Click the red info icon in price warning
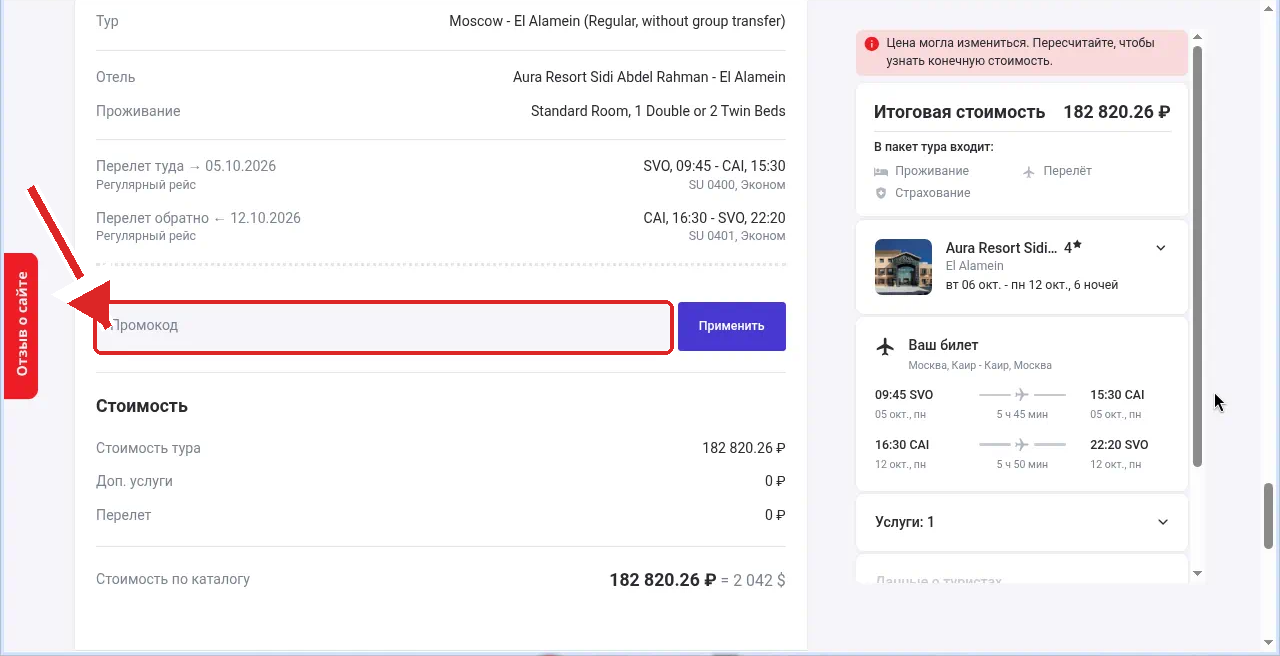Screen dimensions: 1280x656 [x=872, y=44]
